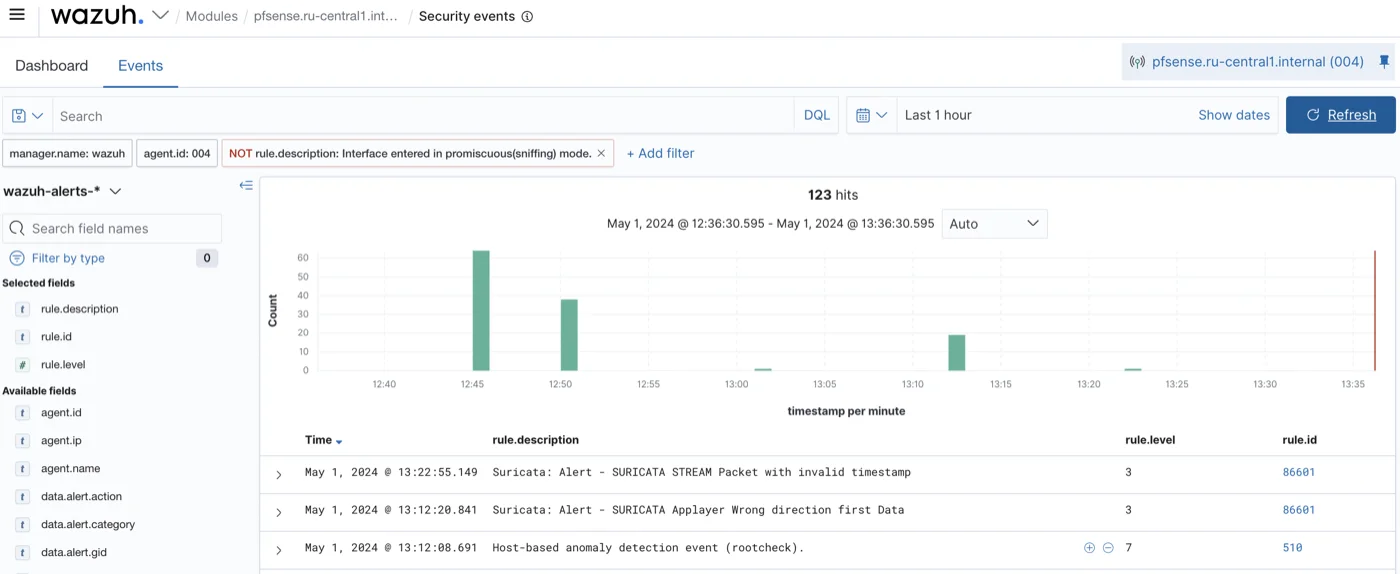
Task: Select rule.description in Selected fields
Action: tap(79, 309)
